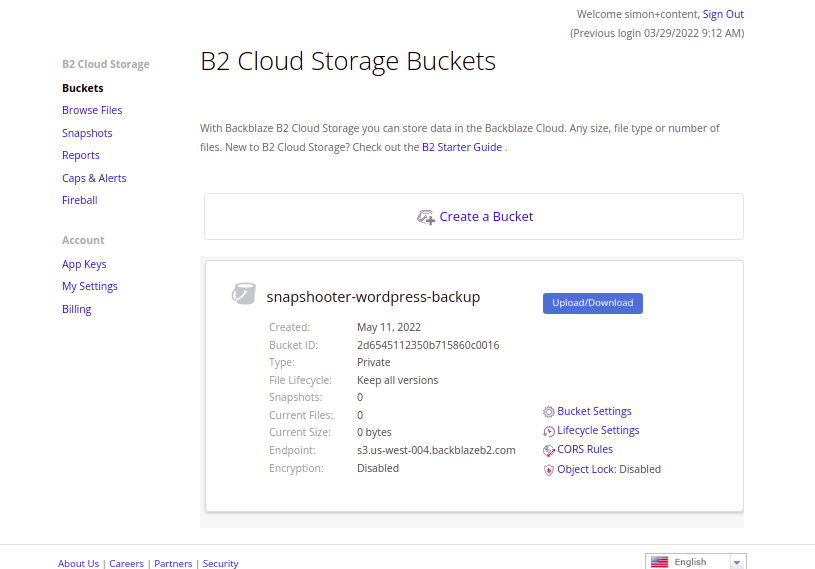Select English in the language selector
This screenshot has width=815, height=569.
click(x=690, y=562)
